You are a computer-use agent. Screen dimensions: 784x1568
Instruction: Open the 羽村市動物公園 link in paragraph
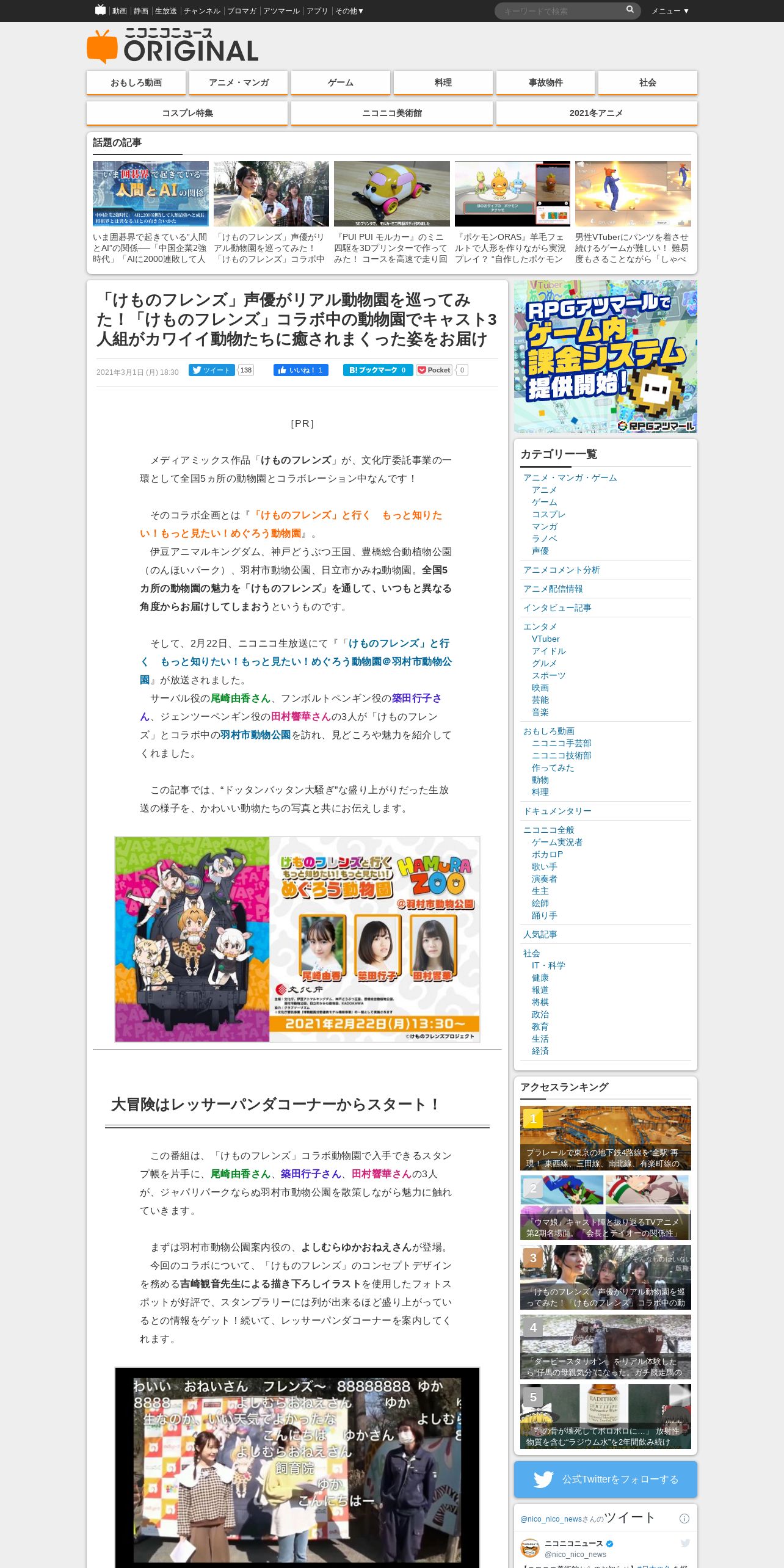pyautogui.click(x=255, y=735)
